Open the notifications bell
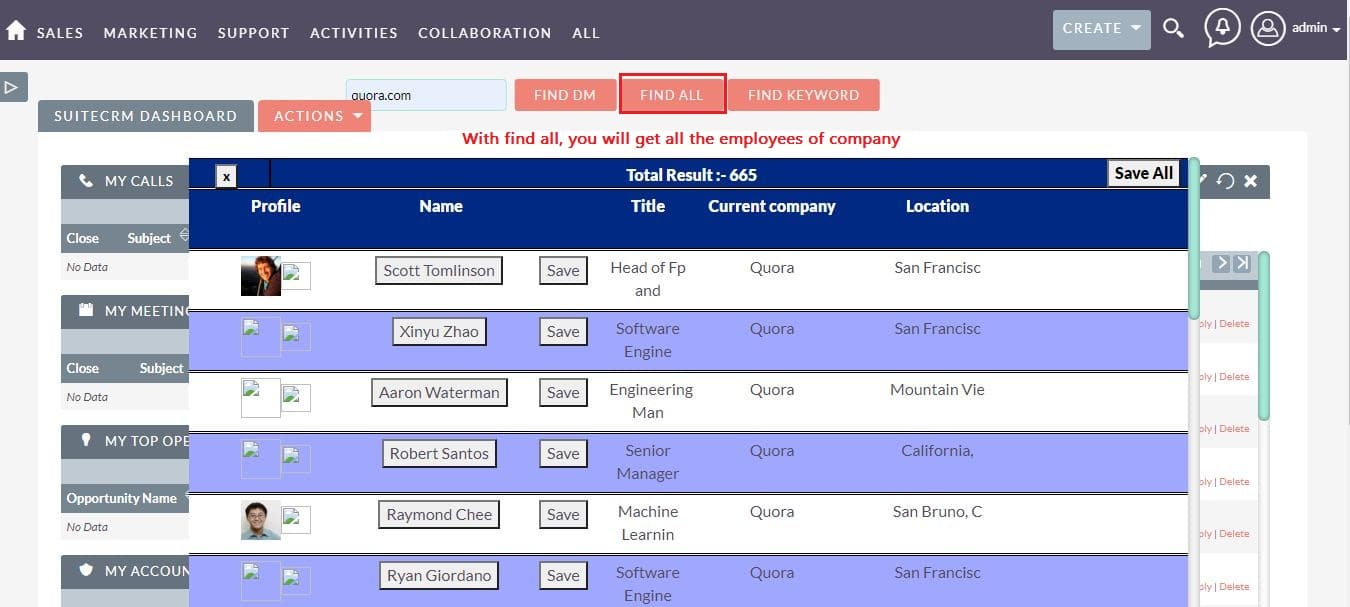1350x607 pixels. (1222, 28)
